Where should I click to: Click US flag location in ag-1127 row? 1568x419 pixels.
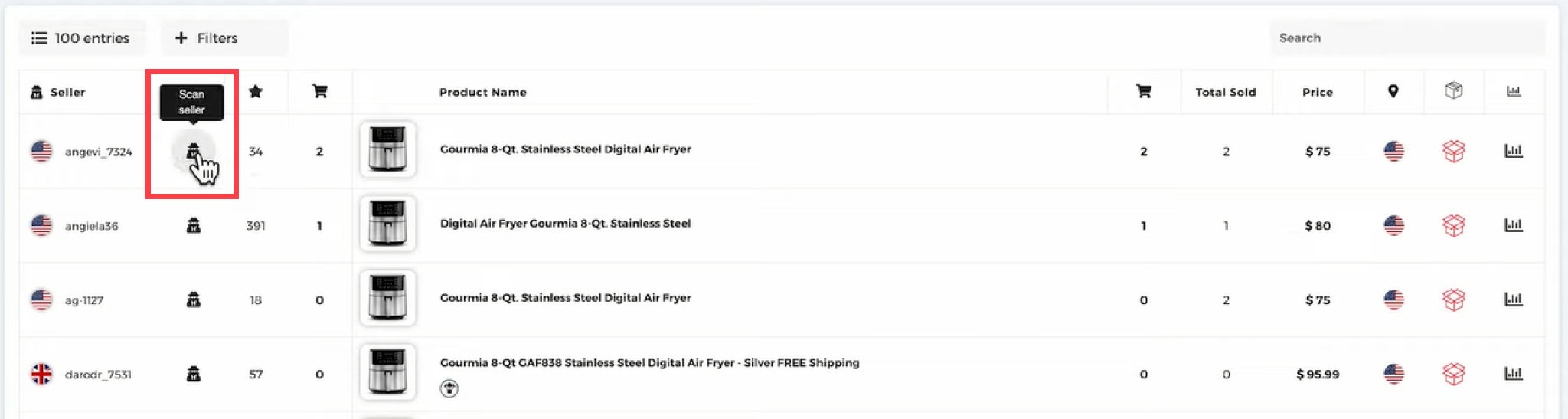pyautogui.click(x=1393, y=300)
